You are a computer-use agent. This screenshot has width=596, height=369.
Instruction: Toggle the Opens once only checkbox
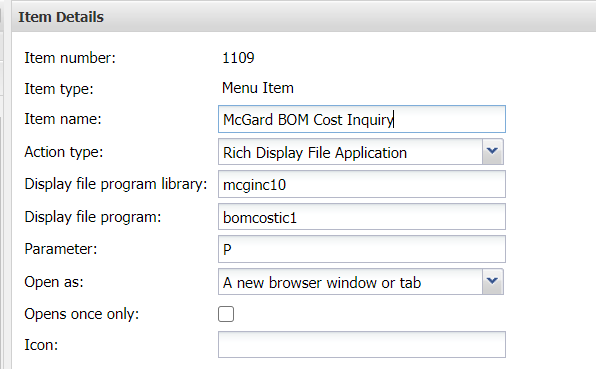pos(226,314)
